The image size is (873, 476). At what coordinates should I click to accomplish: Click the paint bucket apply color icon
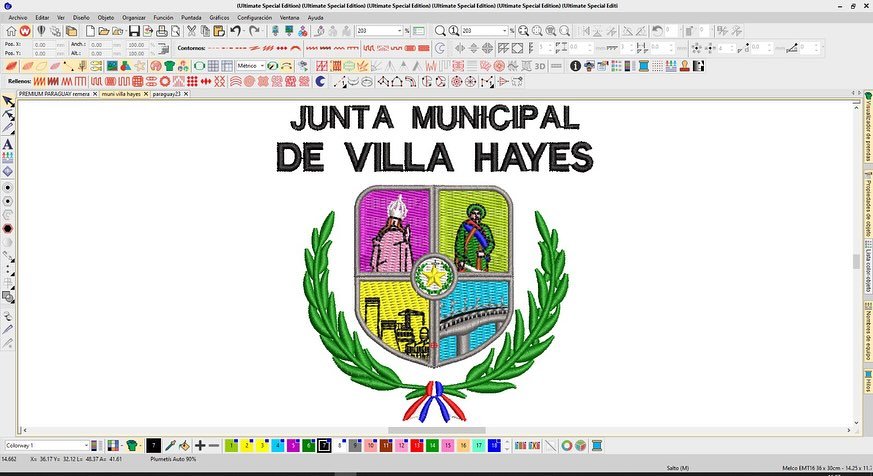tap(184, 445)
